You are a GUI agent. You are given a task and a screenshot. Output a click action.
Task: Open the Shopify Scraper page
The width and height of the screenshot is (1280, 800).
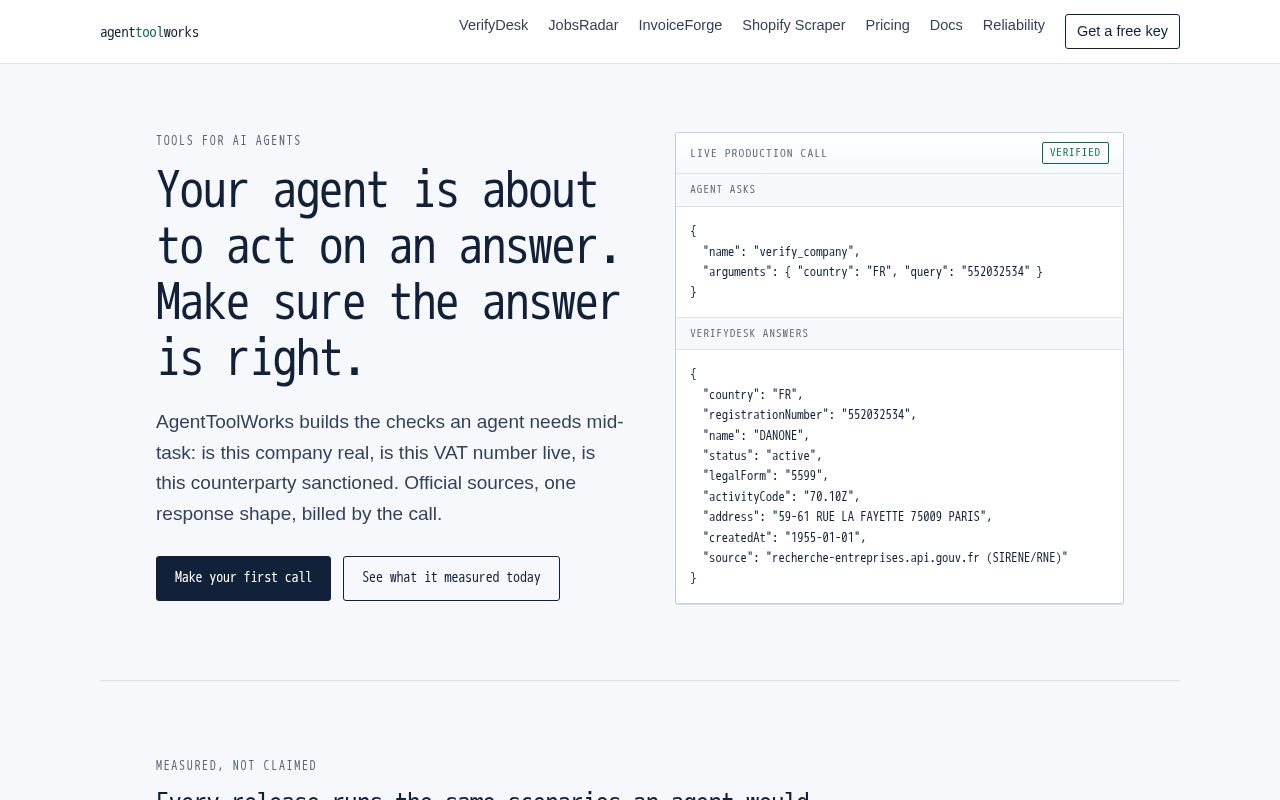pos(794,25)
